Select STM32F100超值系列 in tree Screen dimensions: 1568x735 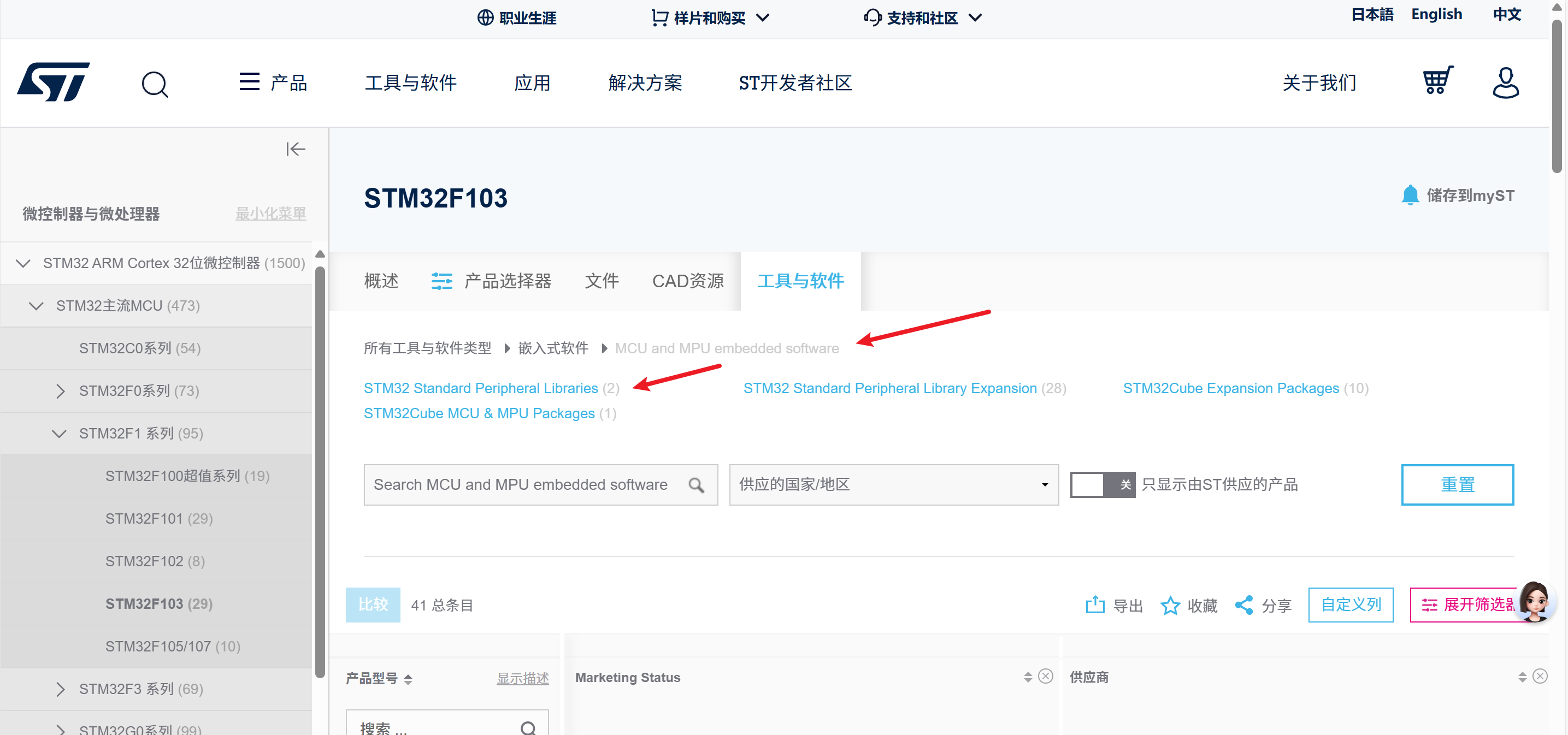click(x=187, y=476)
